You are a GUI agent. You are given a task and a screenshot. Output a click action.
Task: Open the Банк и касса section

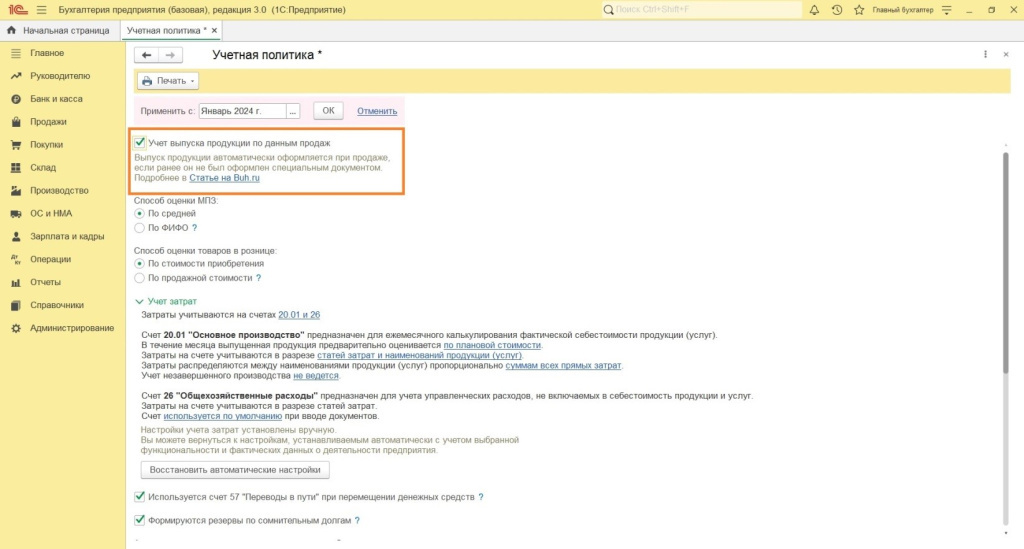(x=56, y=99)
